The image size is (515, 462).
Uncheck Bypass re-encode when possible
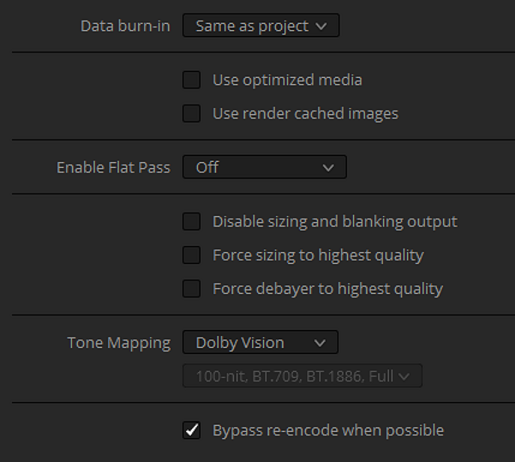pyautogui.click(x=191, y=430)
